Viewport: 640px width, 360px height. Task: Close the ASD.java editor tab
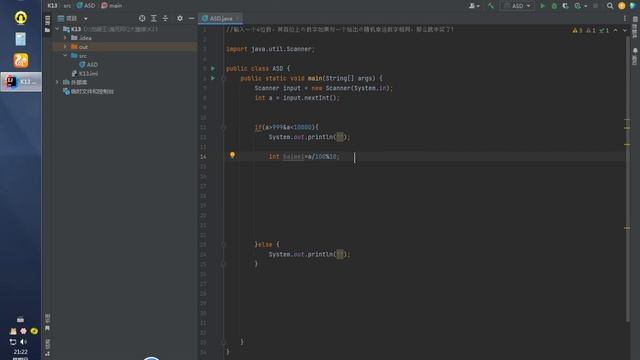pyautogui.click(x=238, y=18)
